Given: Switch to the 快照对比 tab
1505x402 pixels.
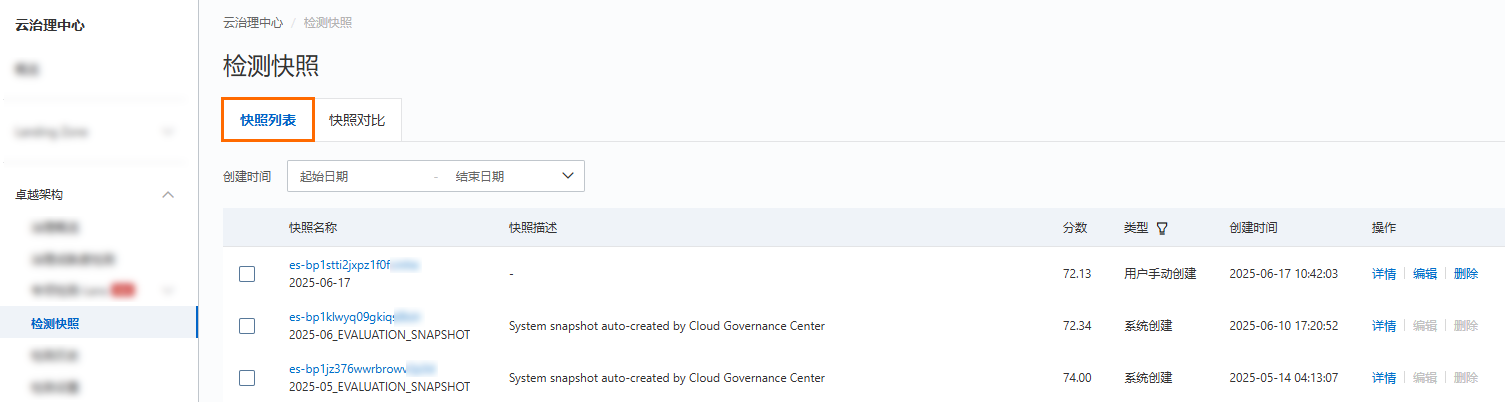Looking at the screenshot, I should click(x=357, y=120).
